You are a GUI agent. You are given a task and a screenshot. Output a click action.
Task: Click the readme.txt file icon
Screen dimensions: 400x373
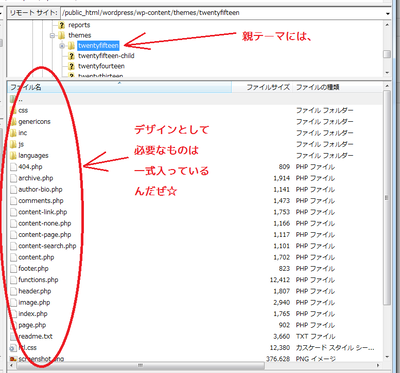point(13,337)
